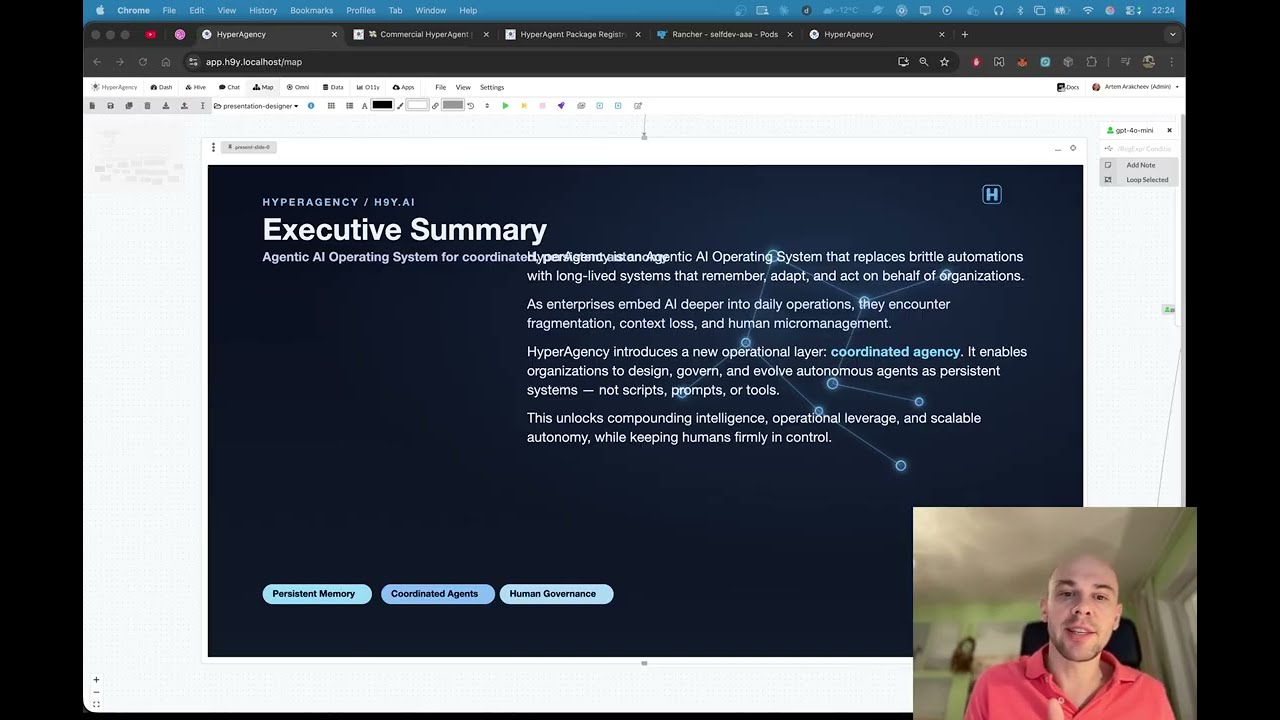1280x720 pixels.
Task: Click the link chain icon in toolbar
Action: point(435,105)
